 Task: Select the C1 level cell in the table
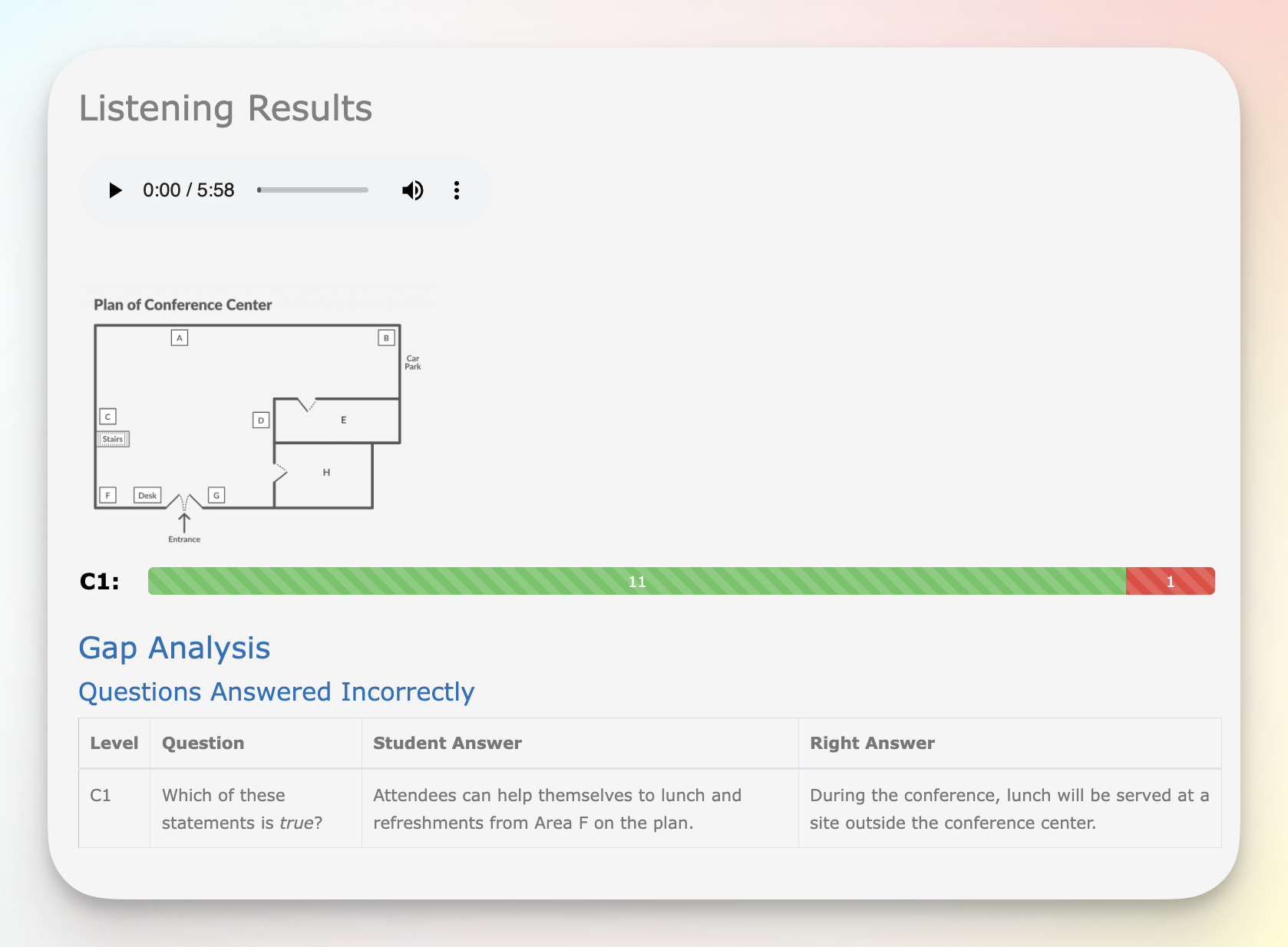[101, 796]
